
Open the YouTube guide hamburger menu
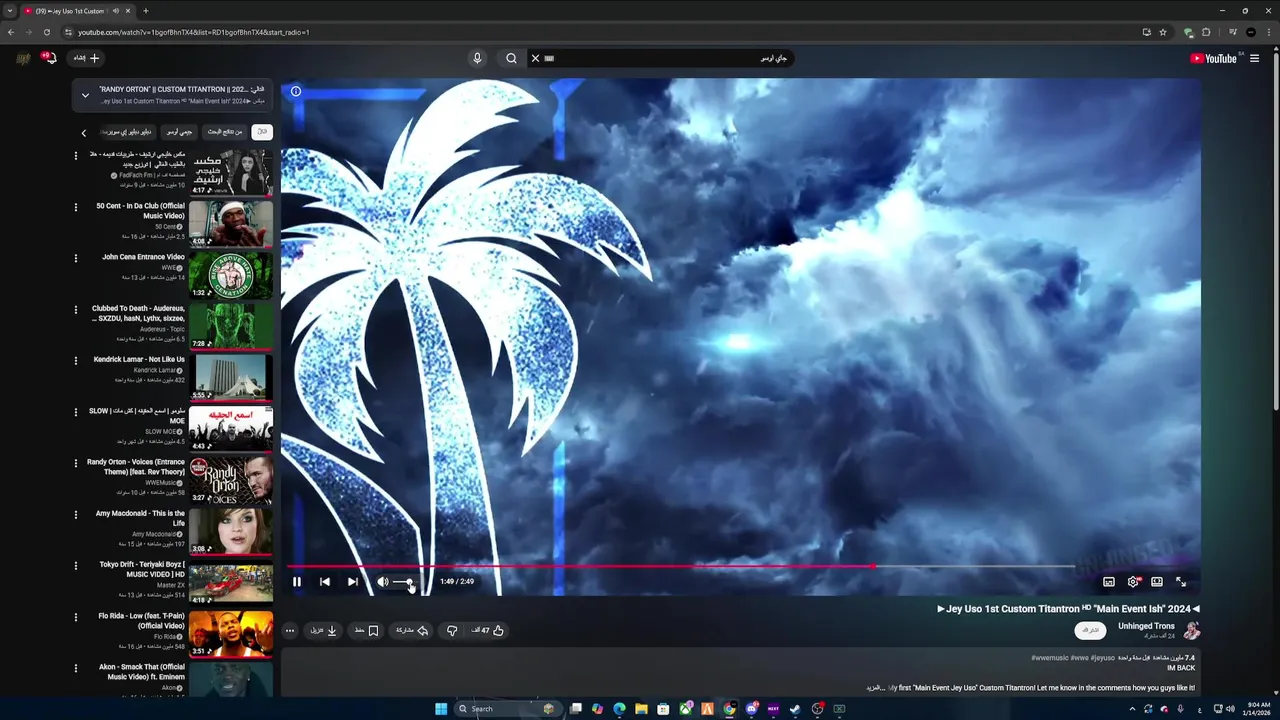click(x=1254, y=58)
